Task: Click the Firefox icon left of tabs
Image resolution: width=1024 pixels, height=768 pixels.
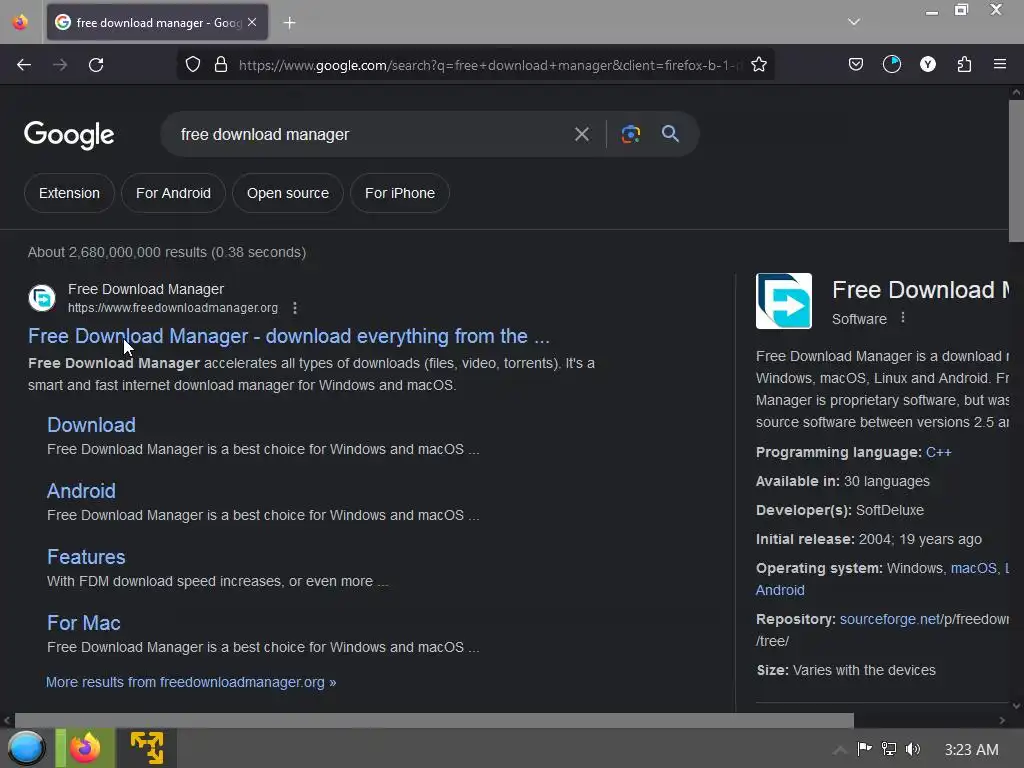Action: click(x=20, y=22)
